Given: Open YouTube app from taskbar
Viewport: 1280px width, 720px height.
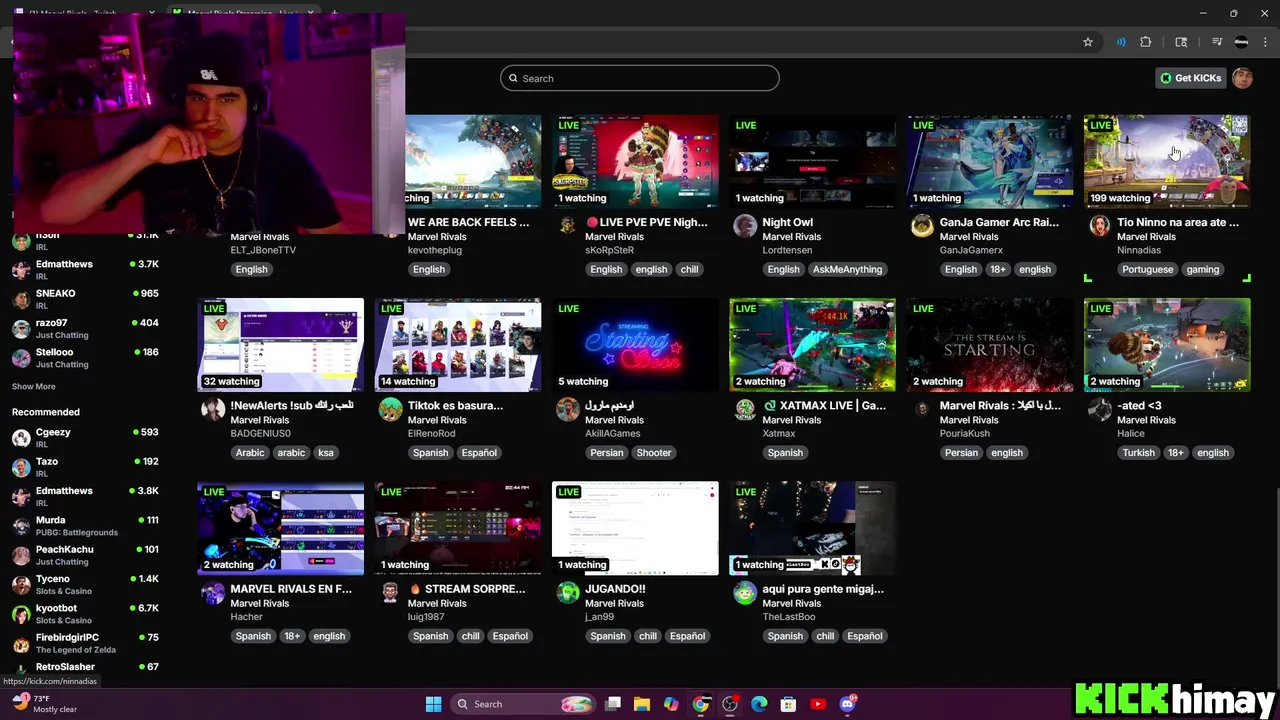Looking at the screenshot, I should (818, 704).
